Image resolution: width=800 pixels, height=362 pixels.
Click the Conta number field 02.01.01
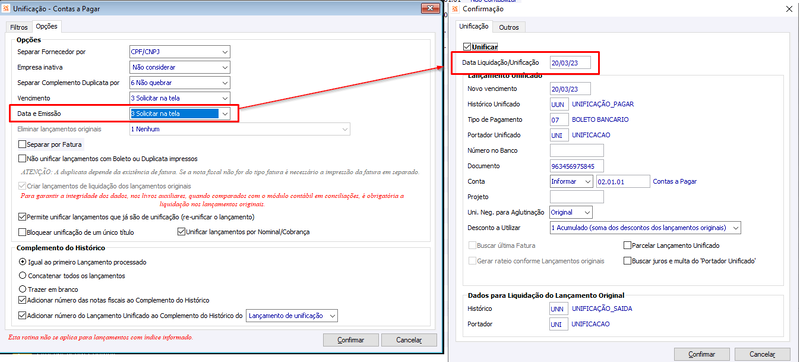tap(623, 182)
